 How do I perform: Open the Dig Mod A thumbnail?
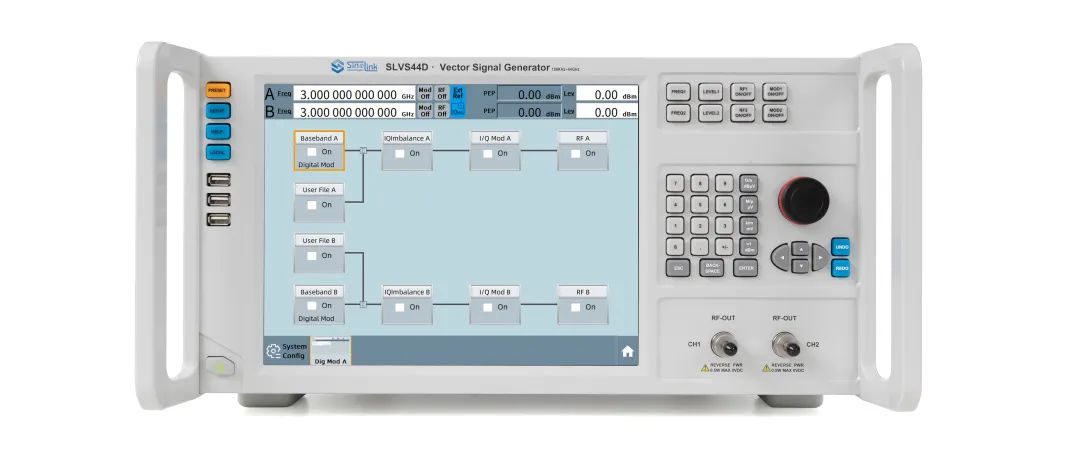pyautogui.click(x=331, y=351)
